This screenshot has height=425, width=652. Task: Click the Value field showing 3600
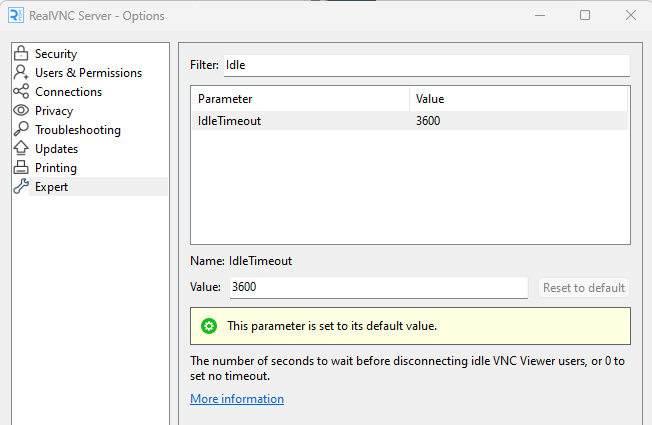378,287
